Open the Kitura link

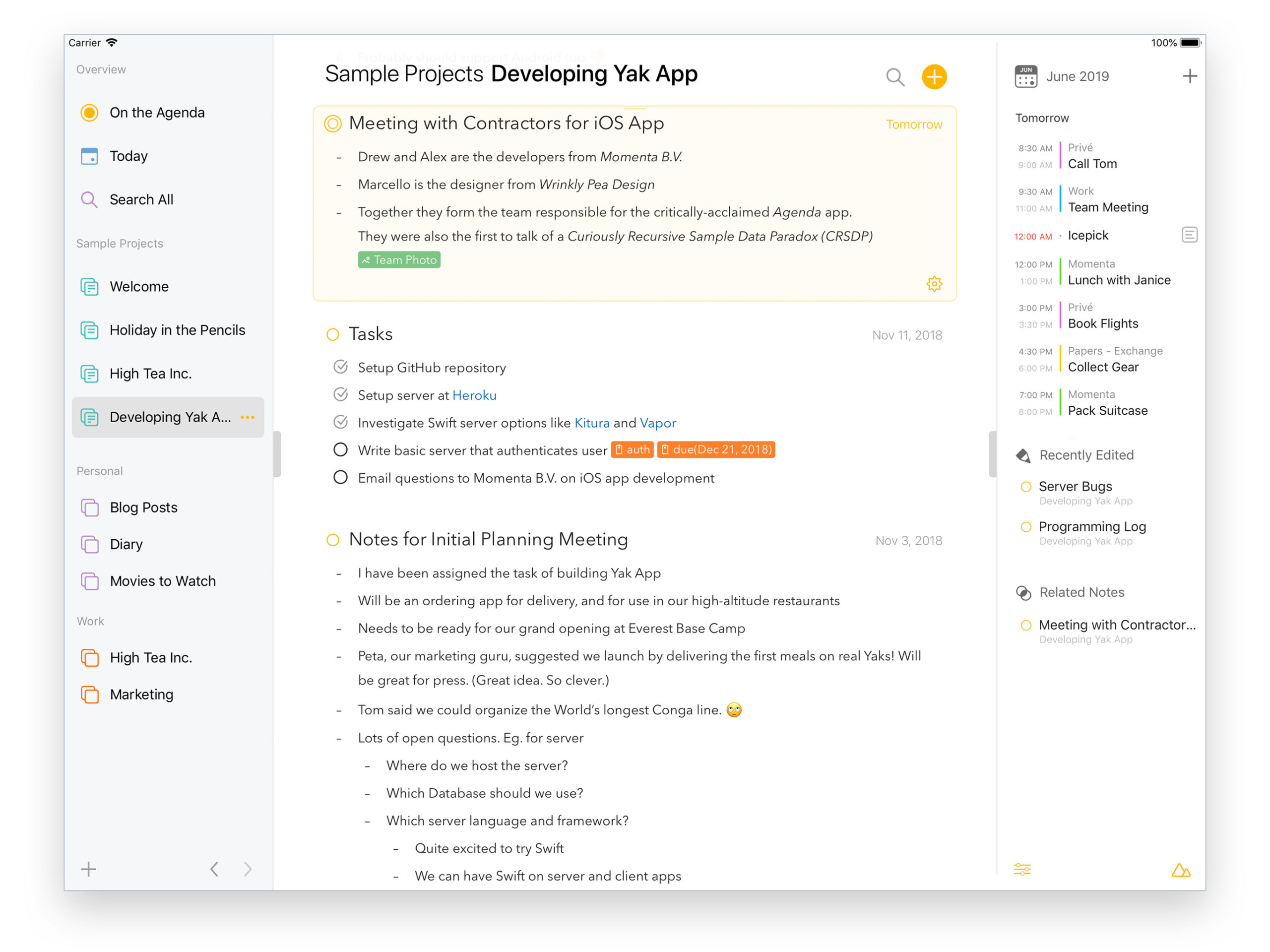(x=592, y=423)
